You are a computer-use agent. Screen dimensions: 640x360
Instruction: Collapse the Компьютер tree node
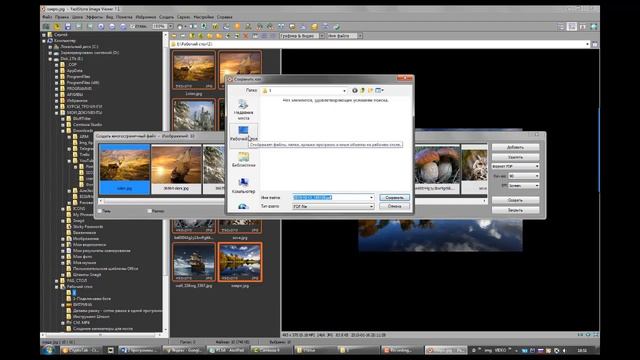coord(44,41)
